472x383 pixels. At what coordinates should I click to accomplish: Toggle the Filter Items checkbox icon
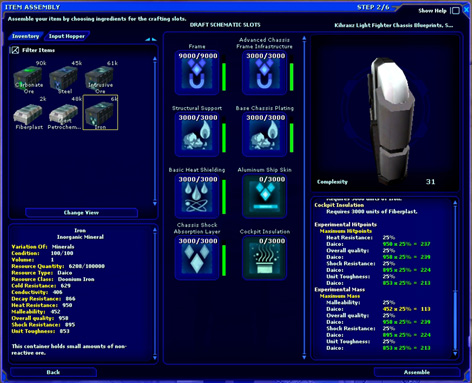(x=15, y=50)
